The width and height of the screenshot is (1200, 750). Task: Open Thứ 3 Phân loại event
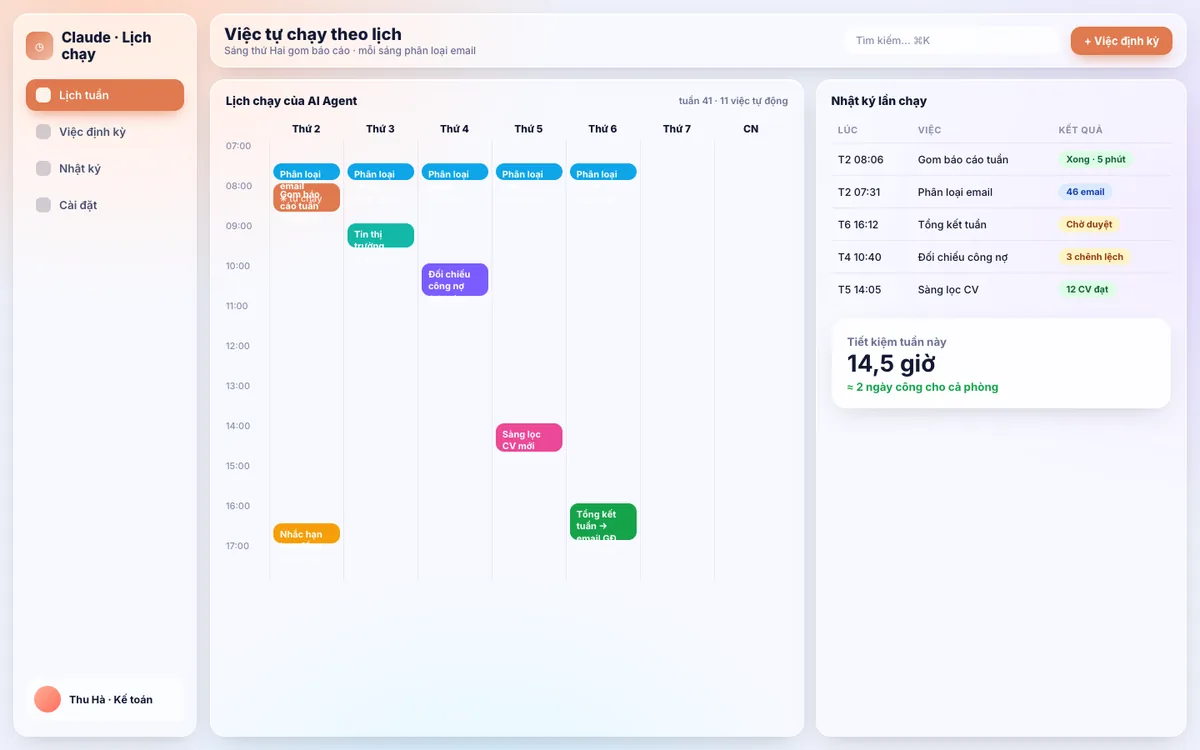[x=380, y=172]
